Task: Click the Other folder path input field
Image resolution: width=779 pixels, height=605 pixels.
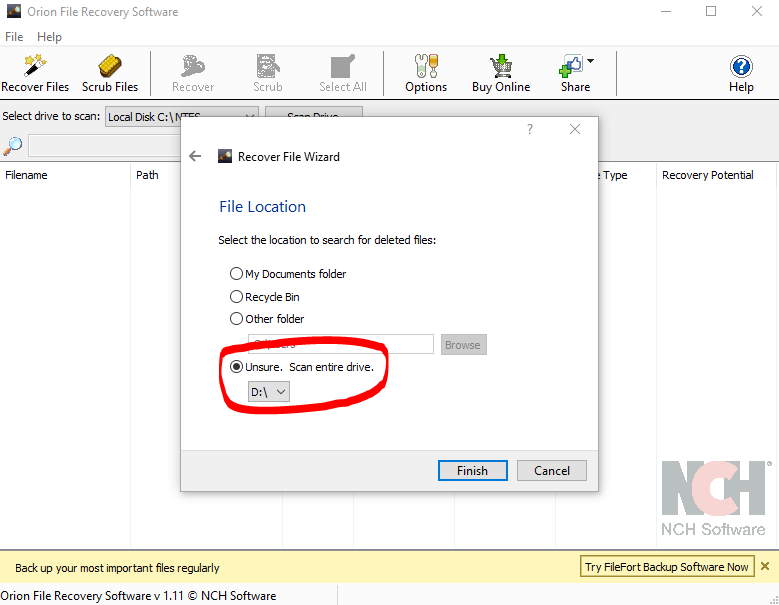Action: click(341, 344)
